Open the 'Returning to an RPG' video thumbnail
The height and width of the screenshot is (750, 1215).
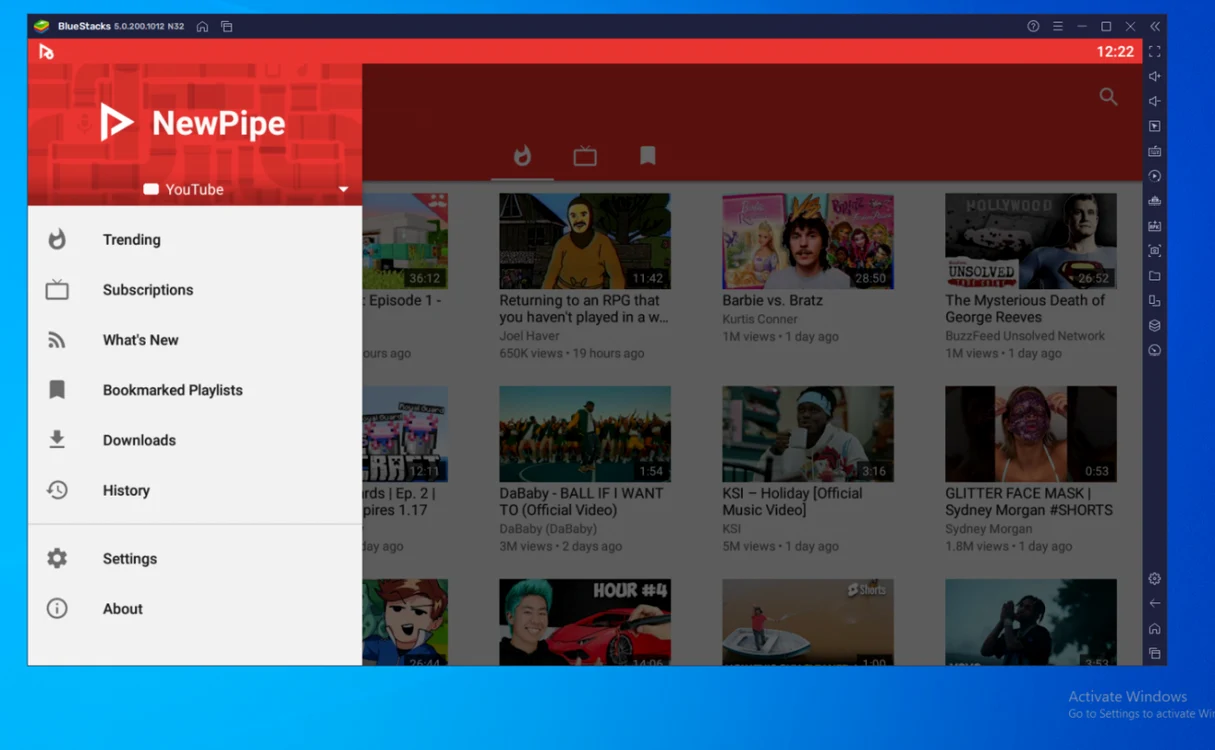pyautogui.click(x=585, y=241)
